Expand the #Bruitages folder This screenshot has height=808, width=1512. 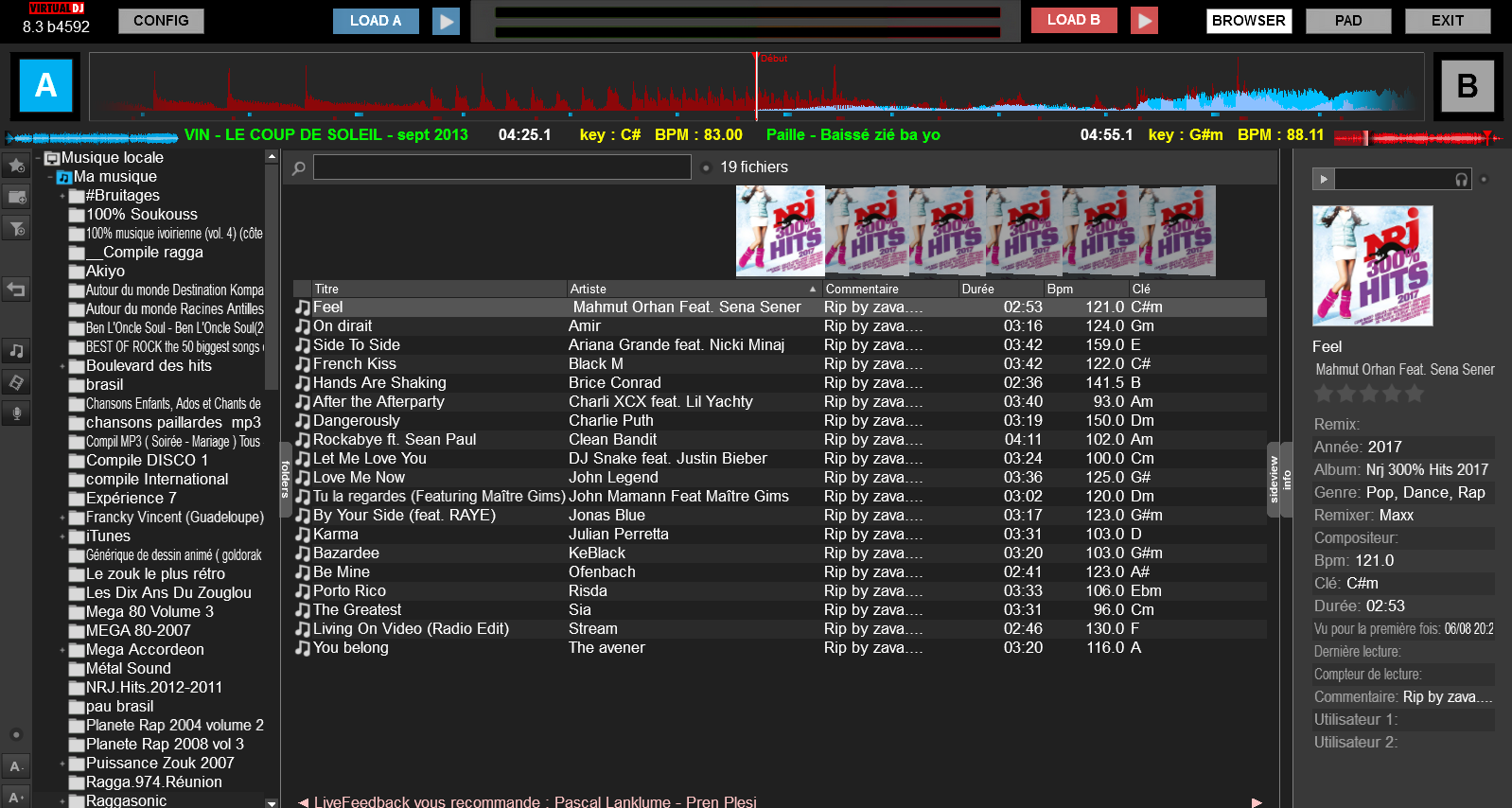[x=62, y=196]
